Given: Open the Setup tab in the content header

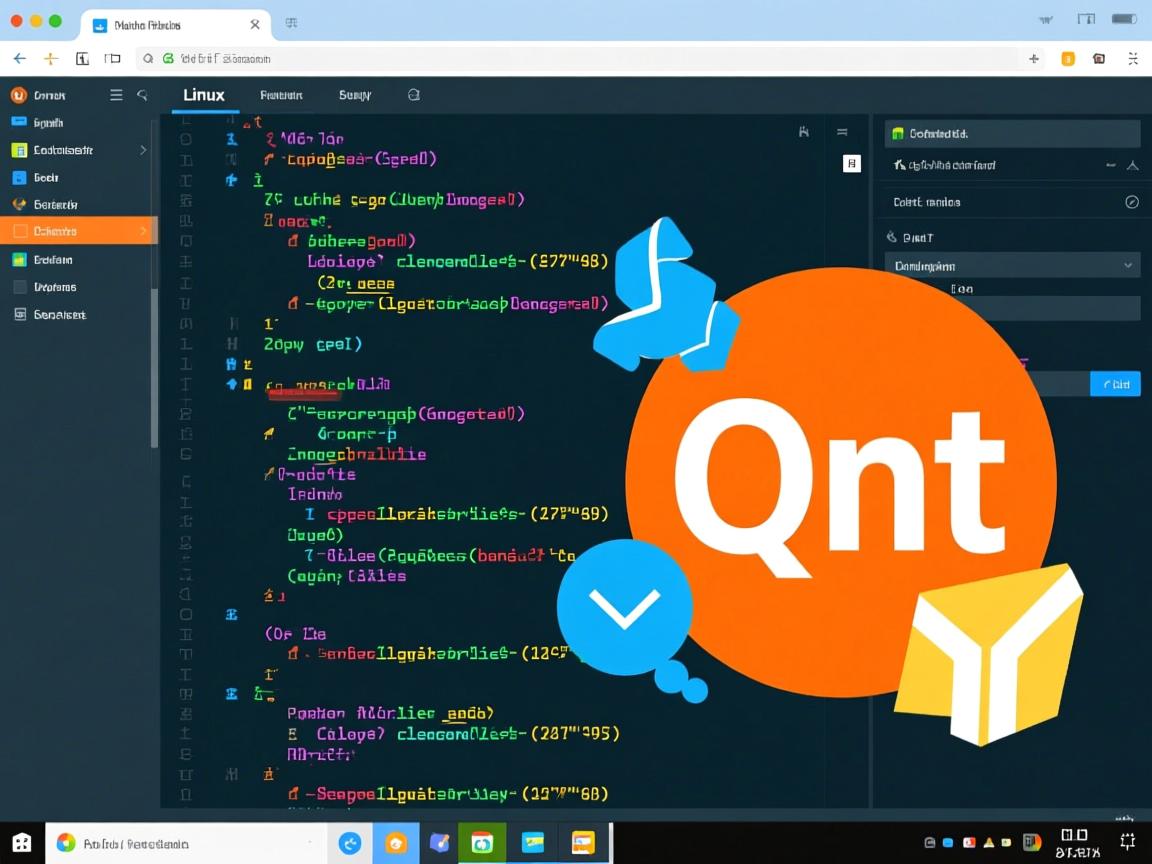Looking at the screenshot, I should [x=353, y=95].
